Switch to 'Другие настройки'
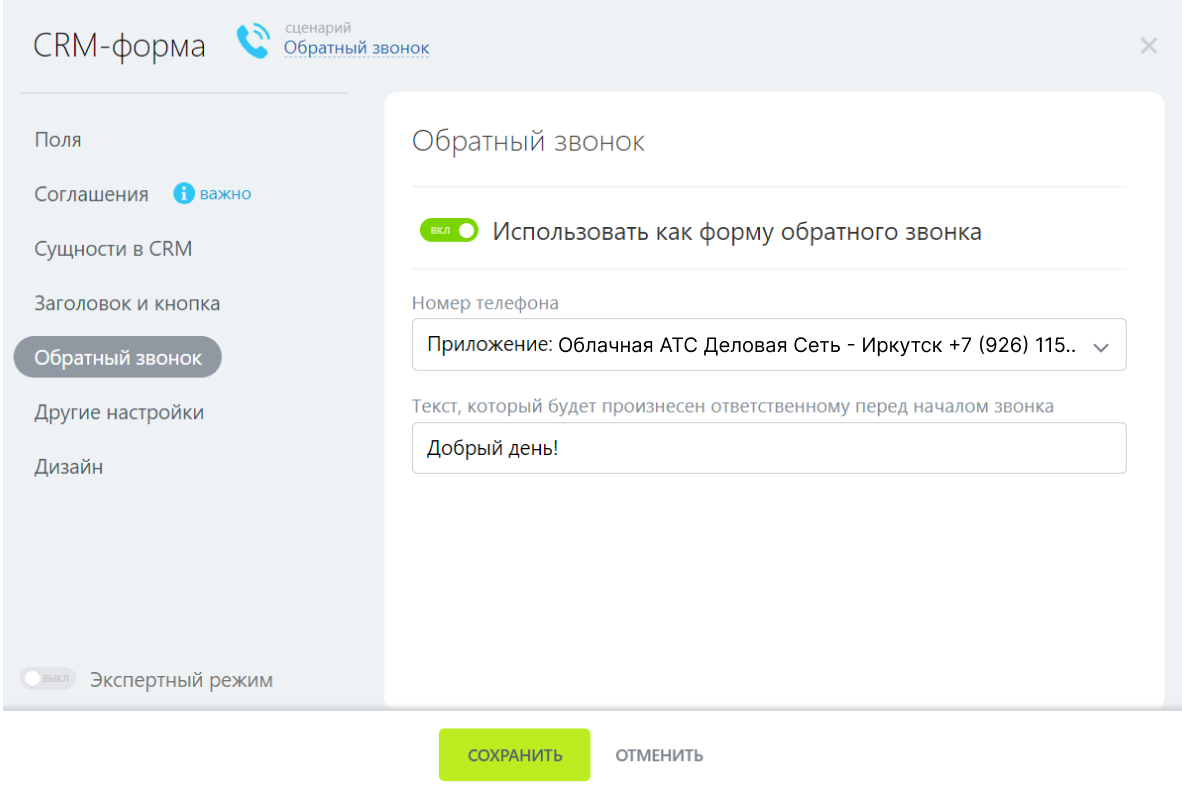 pyautogui.click(x=119, y=412)
